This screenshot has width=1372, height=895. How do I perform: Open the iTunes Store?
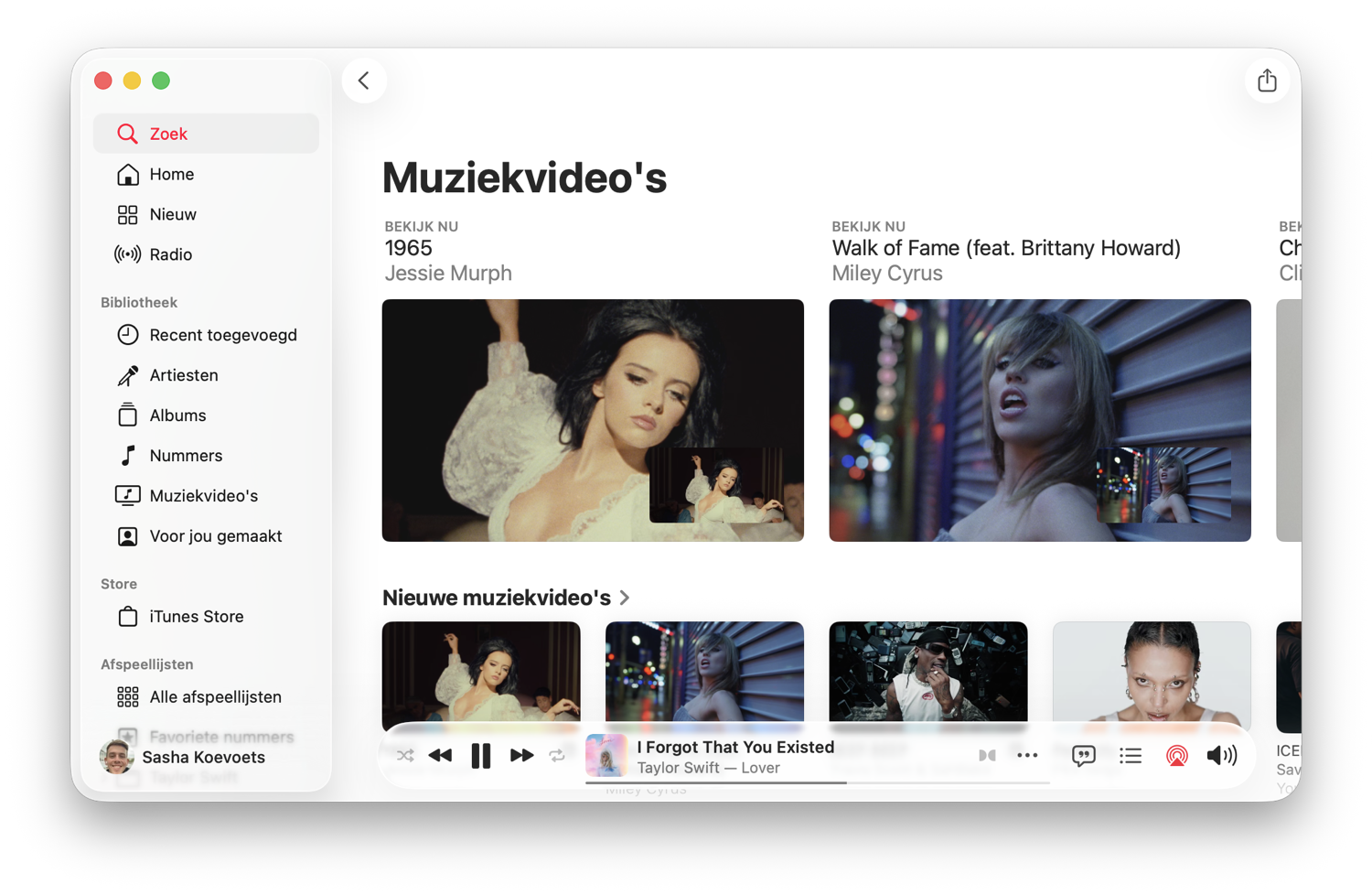[x=206, y=617]
